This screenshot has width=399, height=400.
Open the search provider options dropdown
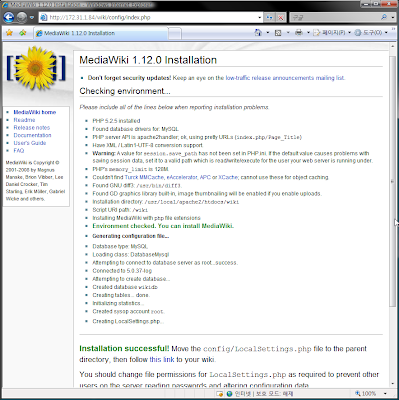coord(393,17)
